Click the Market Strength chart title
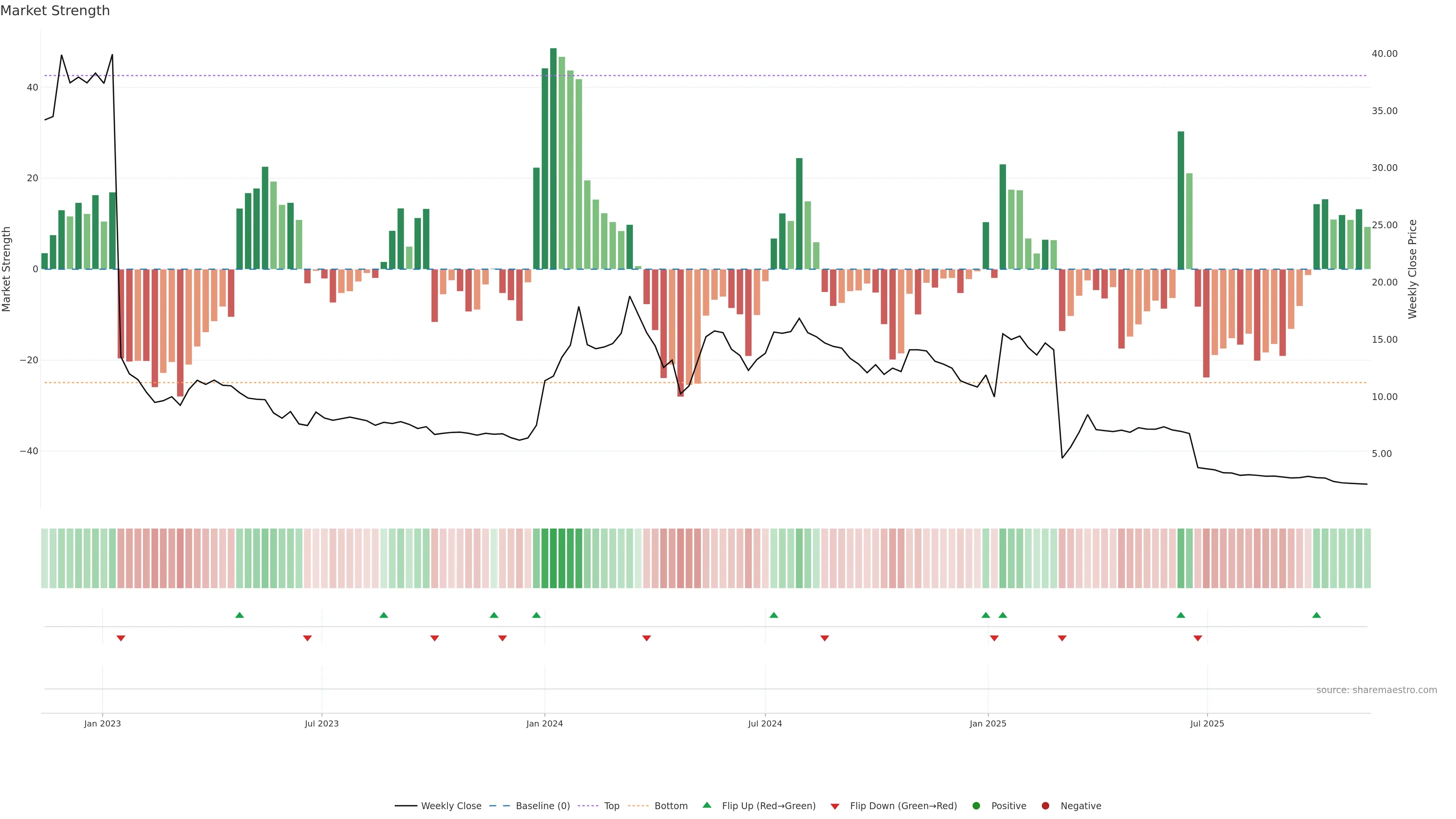This screenshot has width=1456, height=819. pyautogui.click(x=55, y=11)
